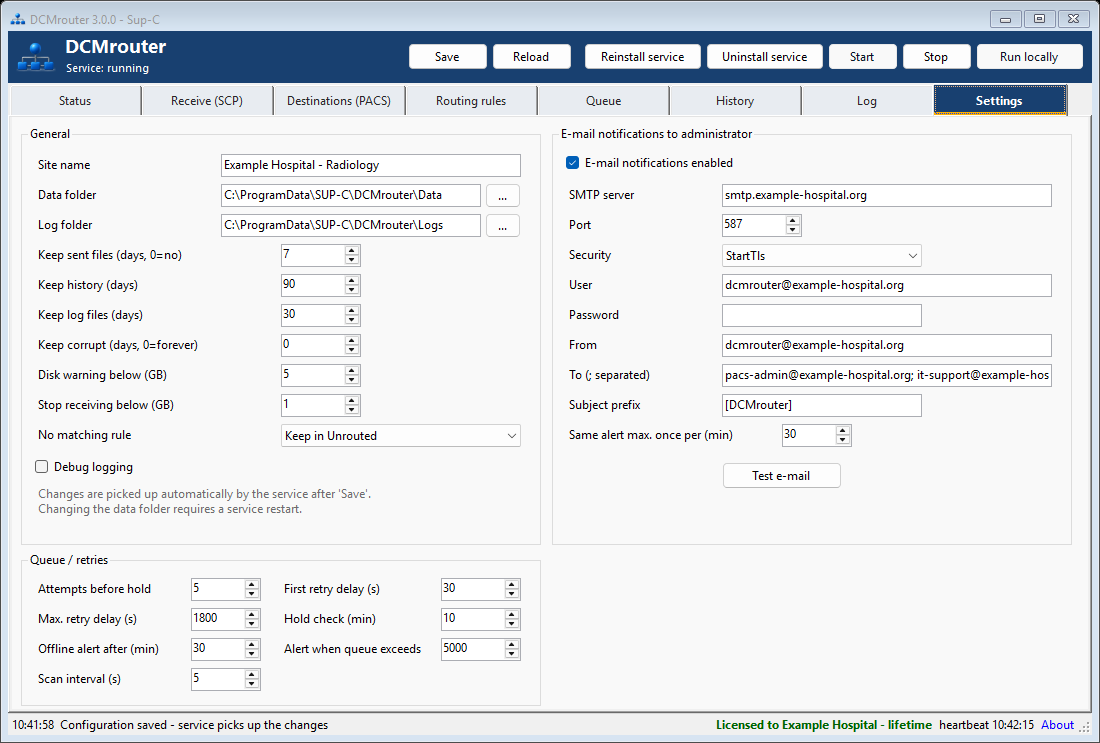Viewport: 1100px width, 743px height.
Task: Increase Stop receiving below GB
Action: point(352,401)
